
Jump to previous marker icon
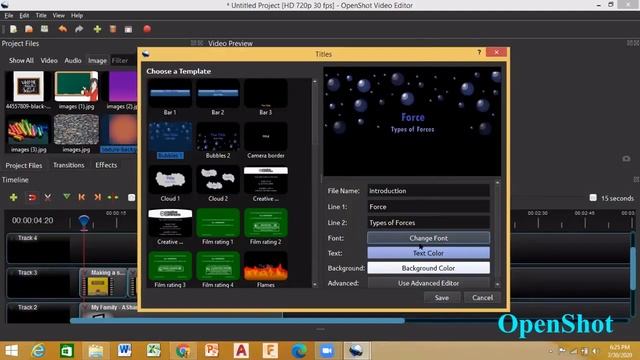[82, 197]
